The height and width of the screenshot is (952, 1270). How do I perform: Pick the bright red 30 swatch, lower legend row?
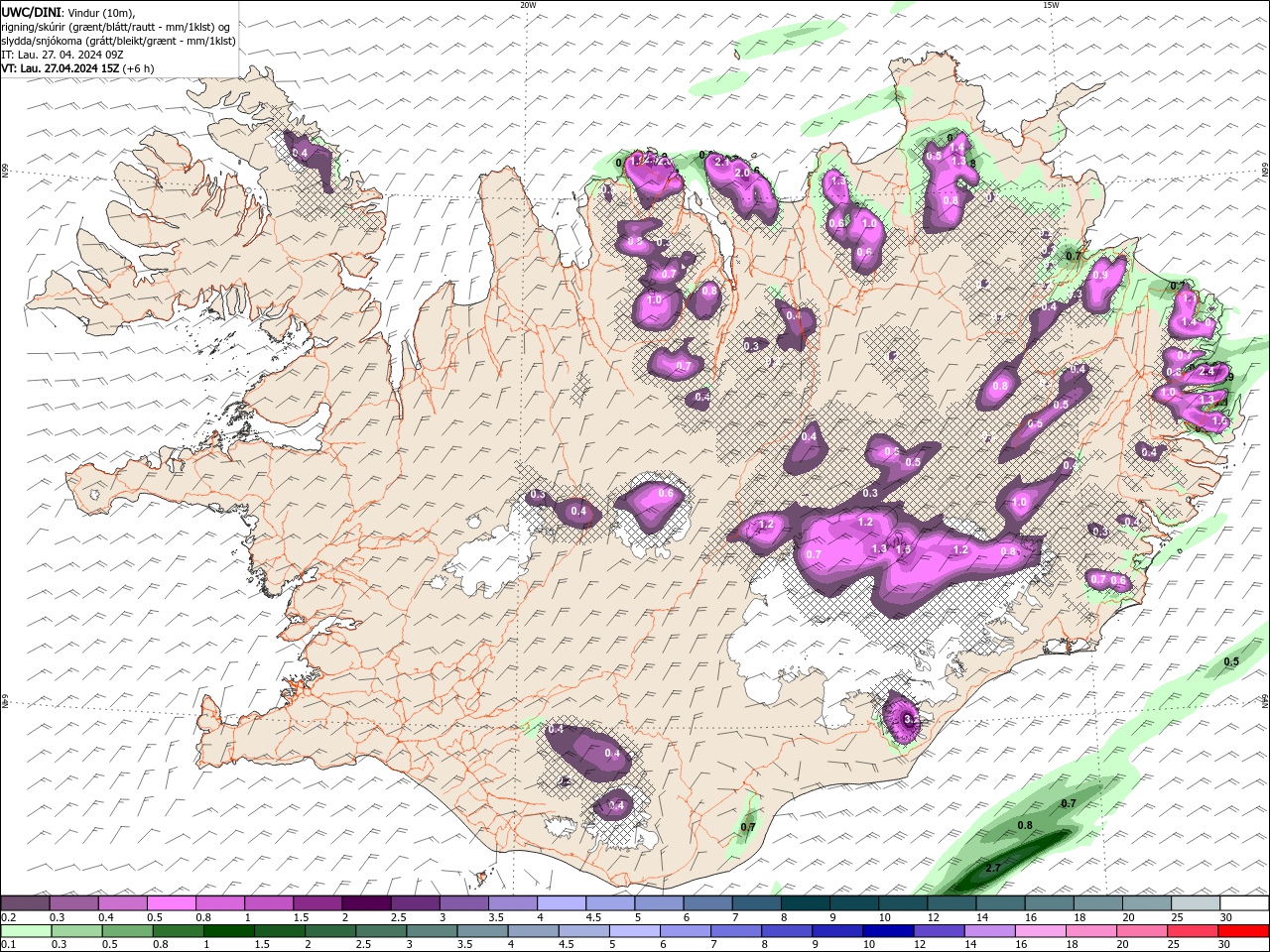1243,931
